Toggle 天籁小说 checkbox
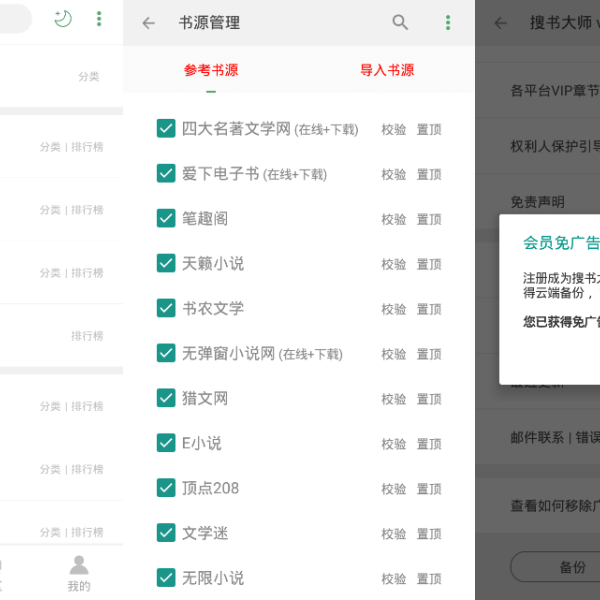The width and height of the screenshot is (600, 600). pos(166,263)
